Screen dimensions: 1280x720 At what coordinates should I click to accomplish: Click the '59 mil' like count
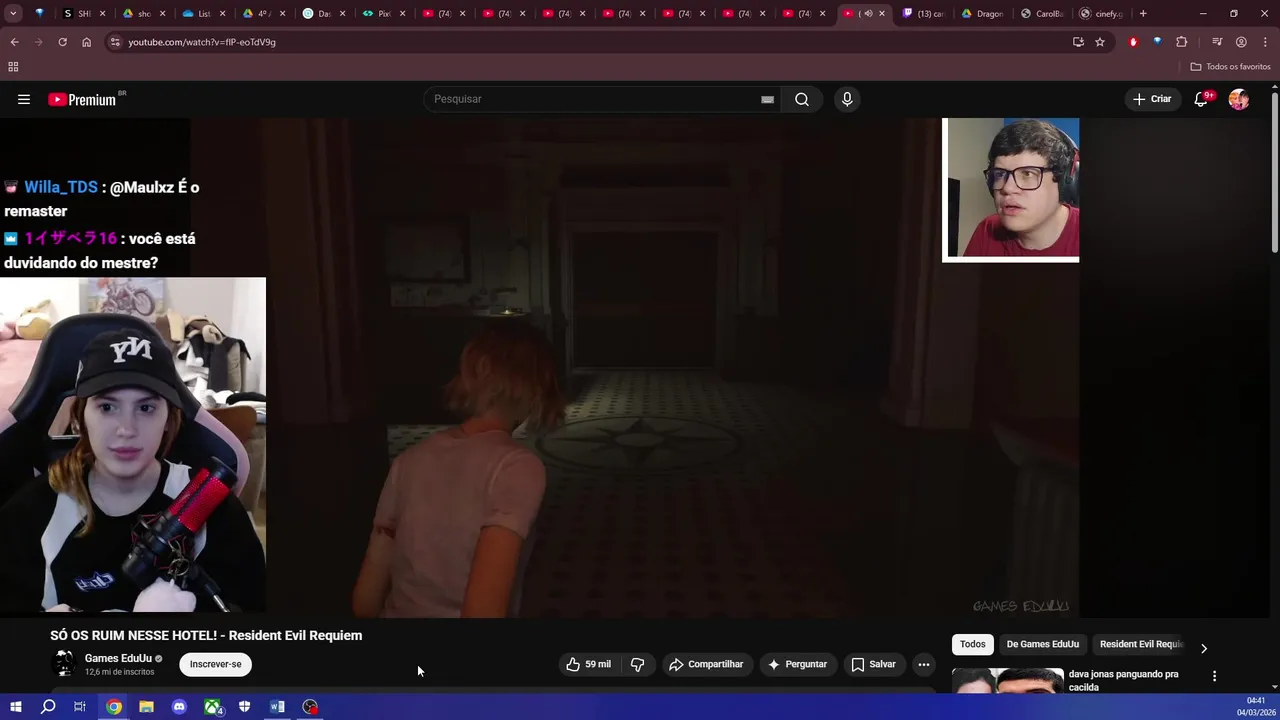pos(598,664)
